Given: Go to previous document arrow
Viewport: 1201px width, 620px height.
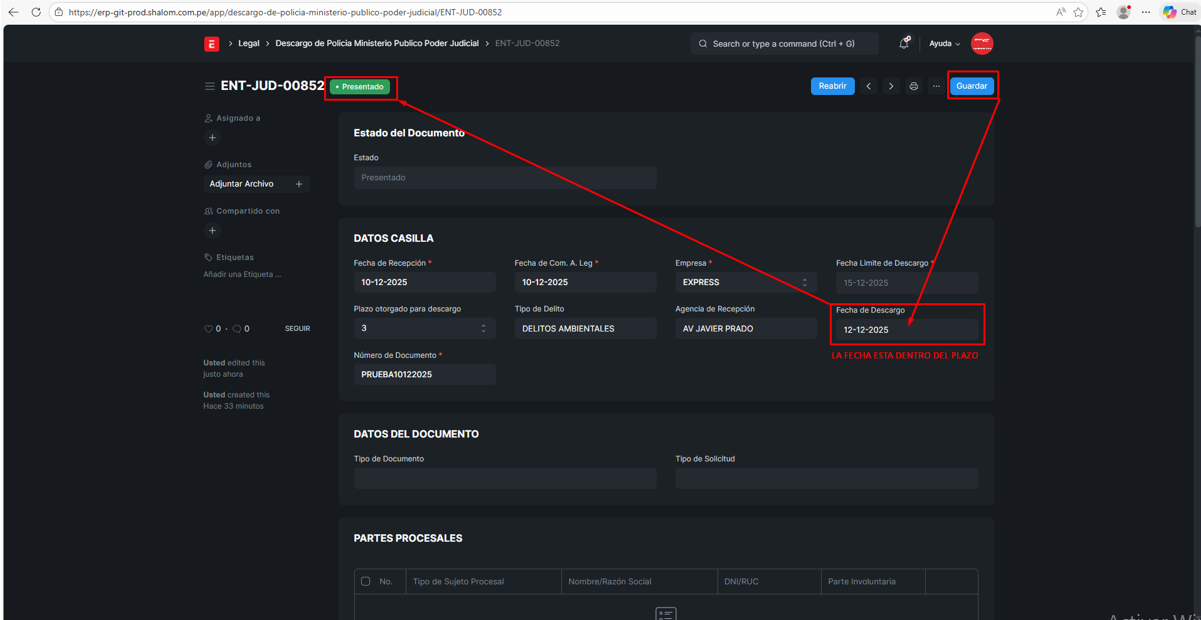Looking at the screenshot, I should pos(868,86).
